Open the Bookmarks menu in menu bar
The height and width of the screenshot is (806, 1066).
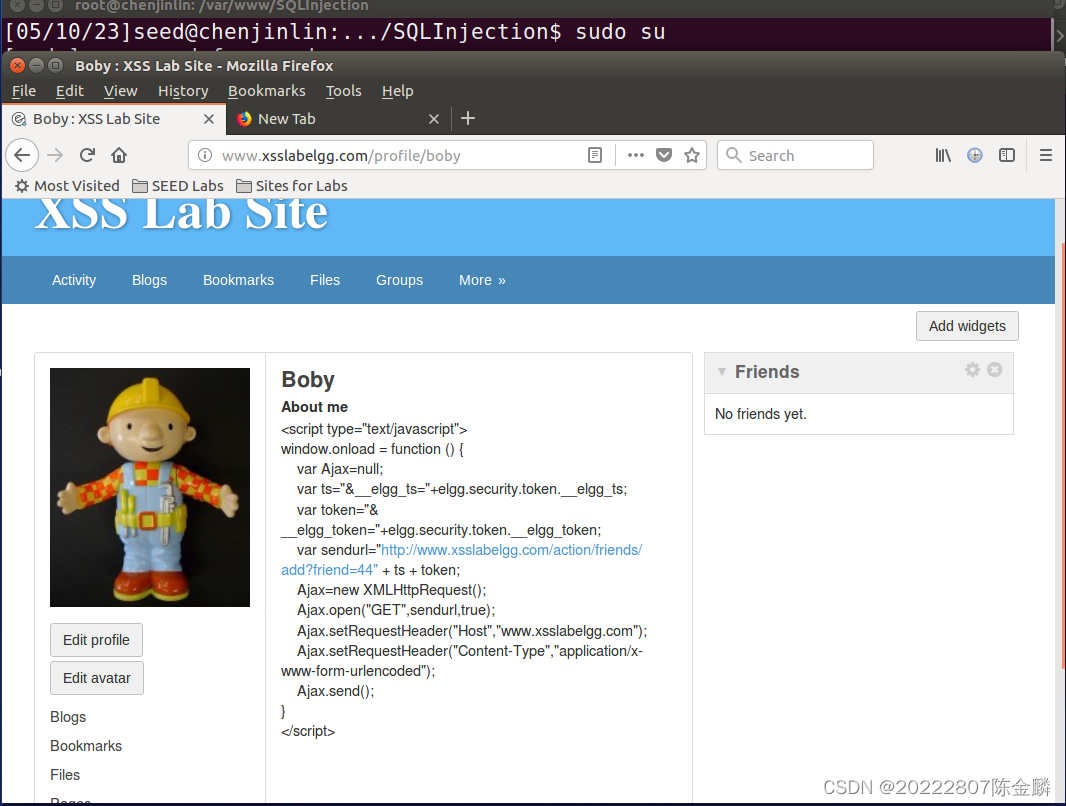click(266, 91)
